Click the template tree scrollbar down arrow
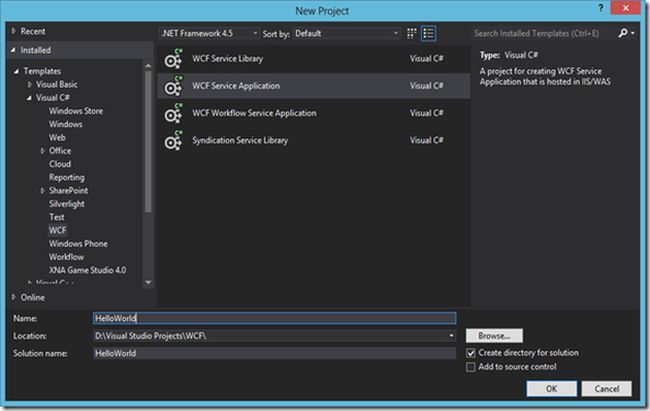Screen dimensions: 650x411 (148, 282)
